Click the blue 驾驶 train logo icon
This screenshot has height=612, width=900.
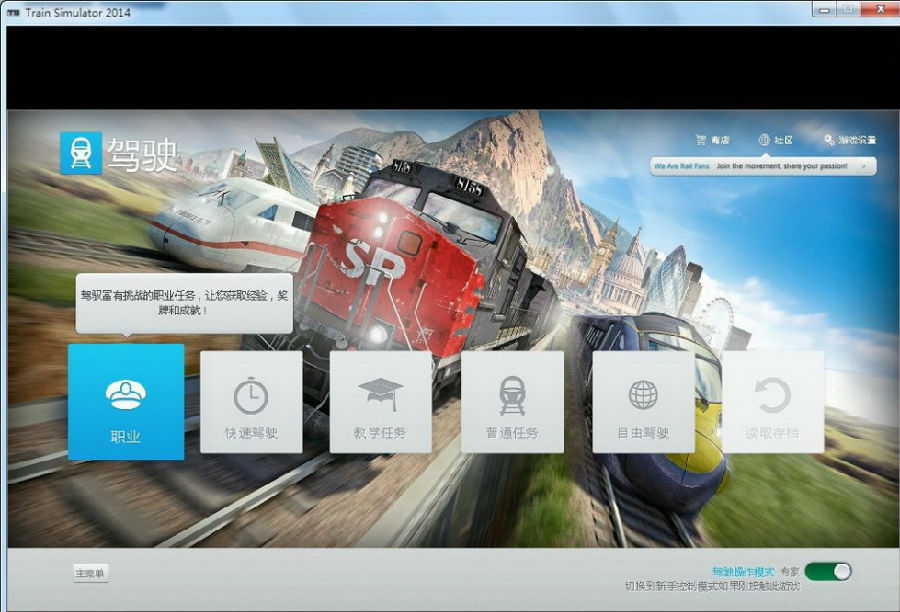[x=81, y=153]
